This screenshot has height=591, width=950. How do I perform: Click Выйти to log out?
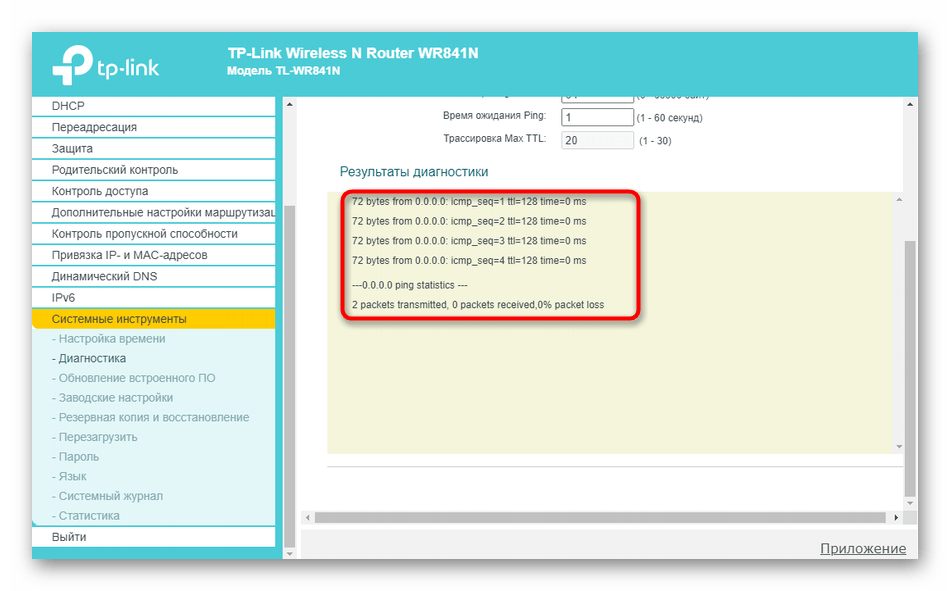69,537
